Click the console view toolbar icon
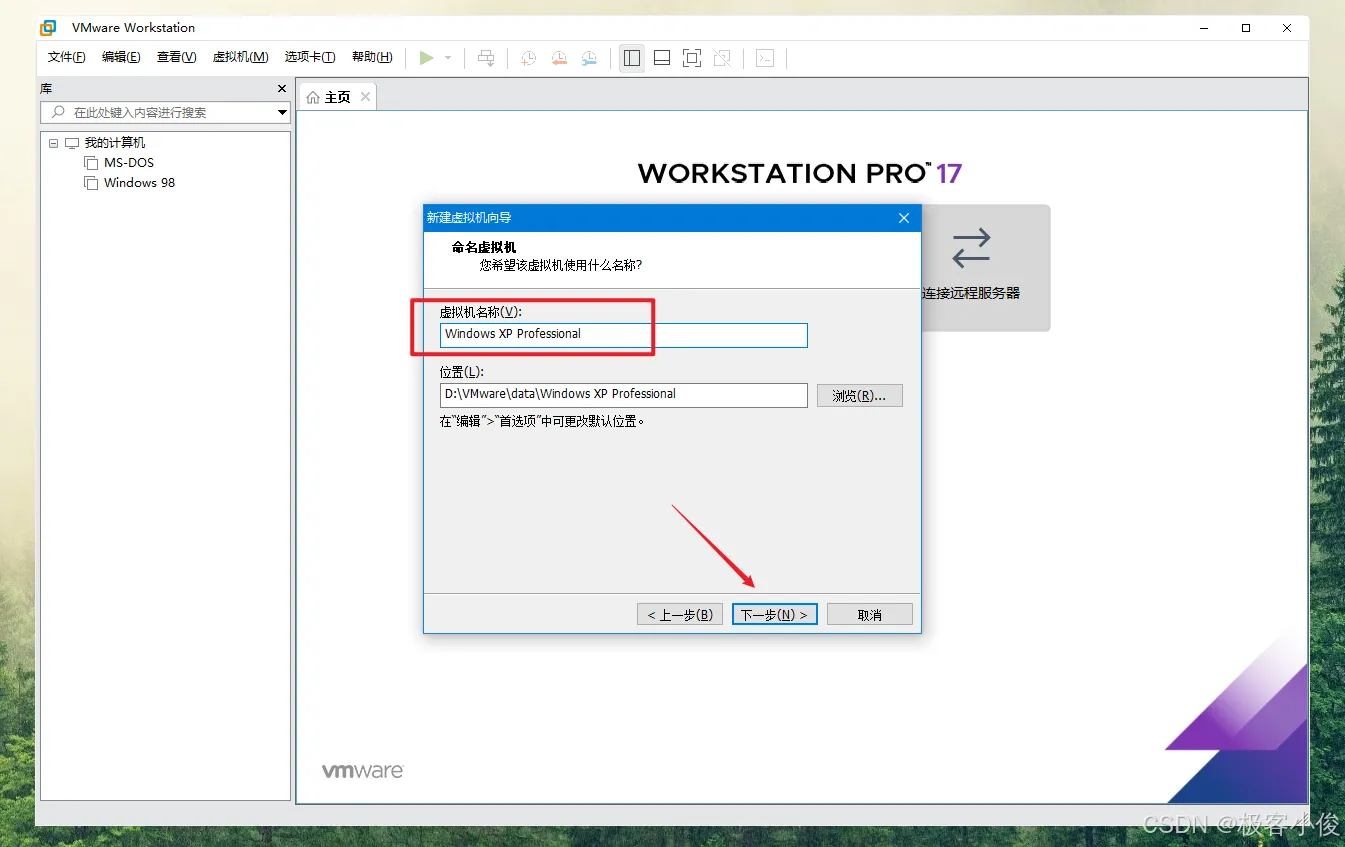1345x847 pixels. (765, 58)
